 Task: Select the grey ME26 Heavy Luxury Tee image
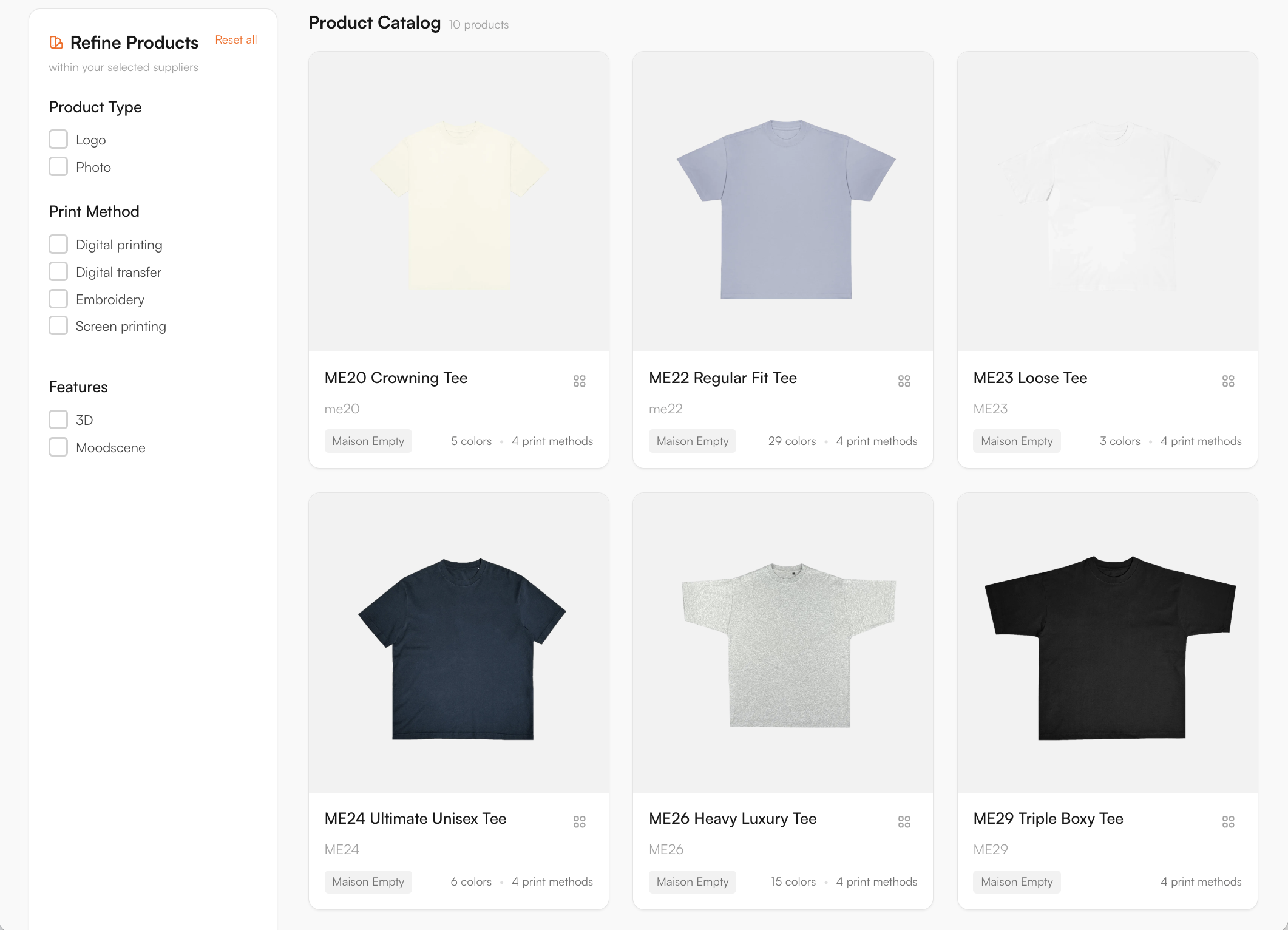pyautogui.click(x=783, y=643)
